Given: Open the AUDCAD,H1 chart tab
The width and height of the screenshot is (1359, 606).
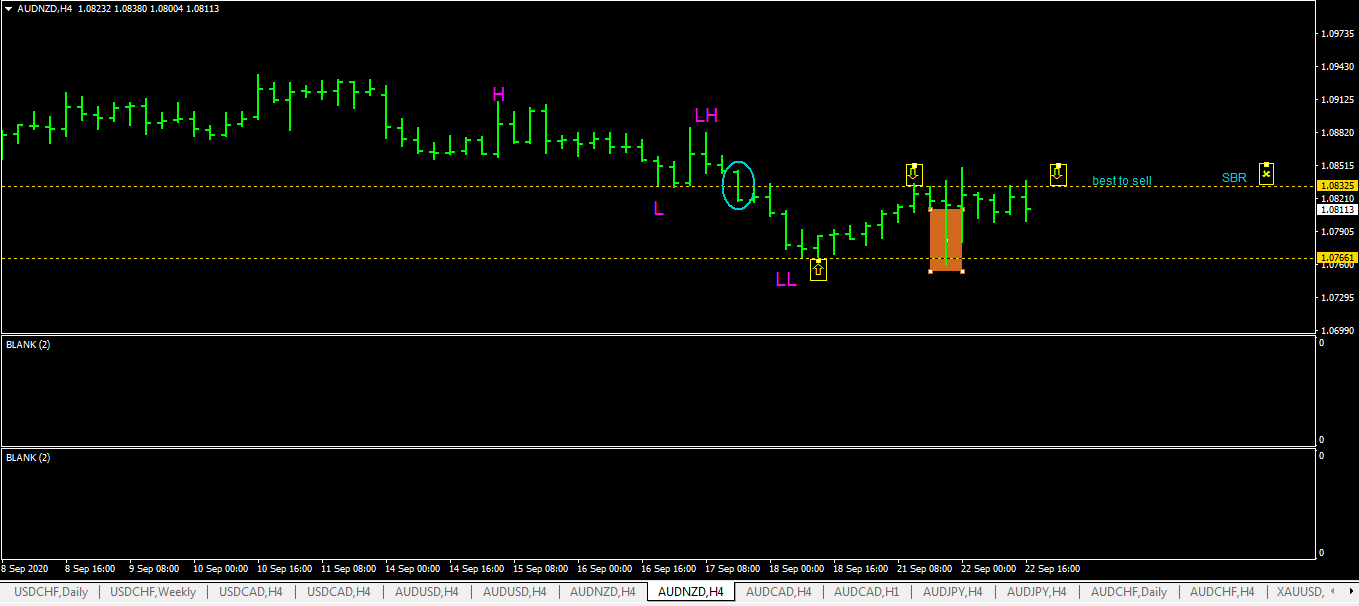Looking at the screenshot, I should (x=867, y=592).
